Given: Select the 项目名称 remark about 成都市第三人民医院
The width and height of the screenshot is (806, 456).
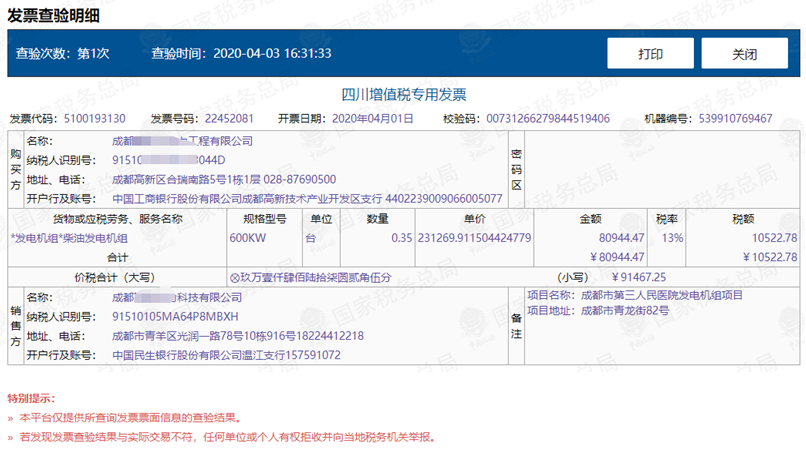Looking at the screenshot, I should [662, 296].
